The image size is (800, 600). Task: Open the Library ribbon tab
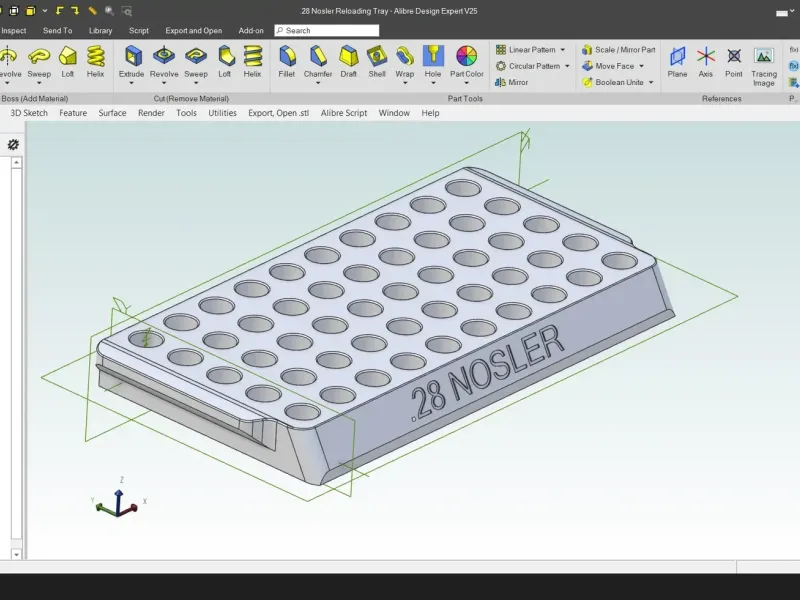pyautogui.click(x=101, y=31)
